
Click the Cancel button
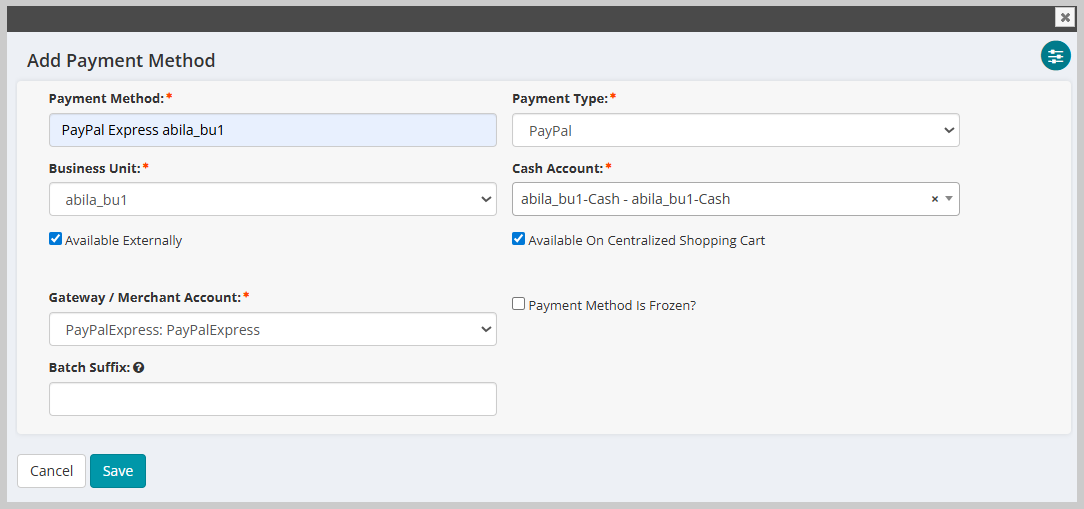coord(51,471)
